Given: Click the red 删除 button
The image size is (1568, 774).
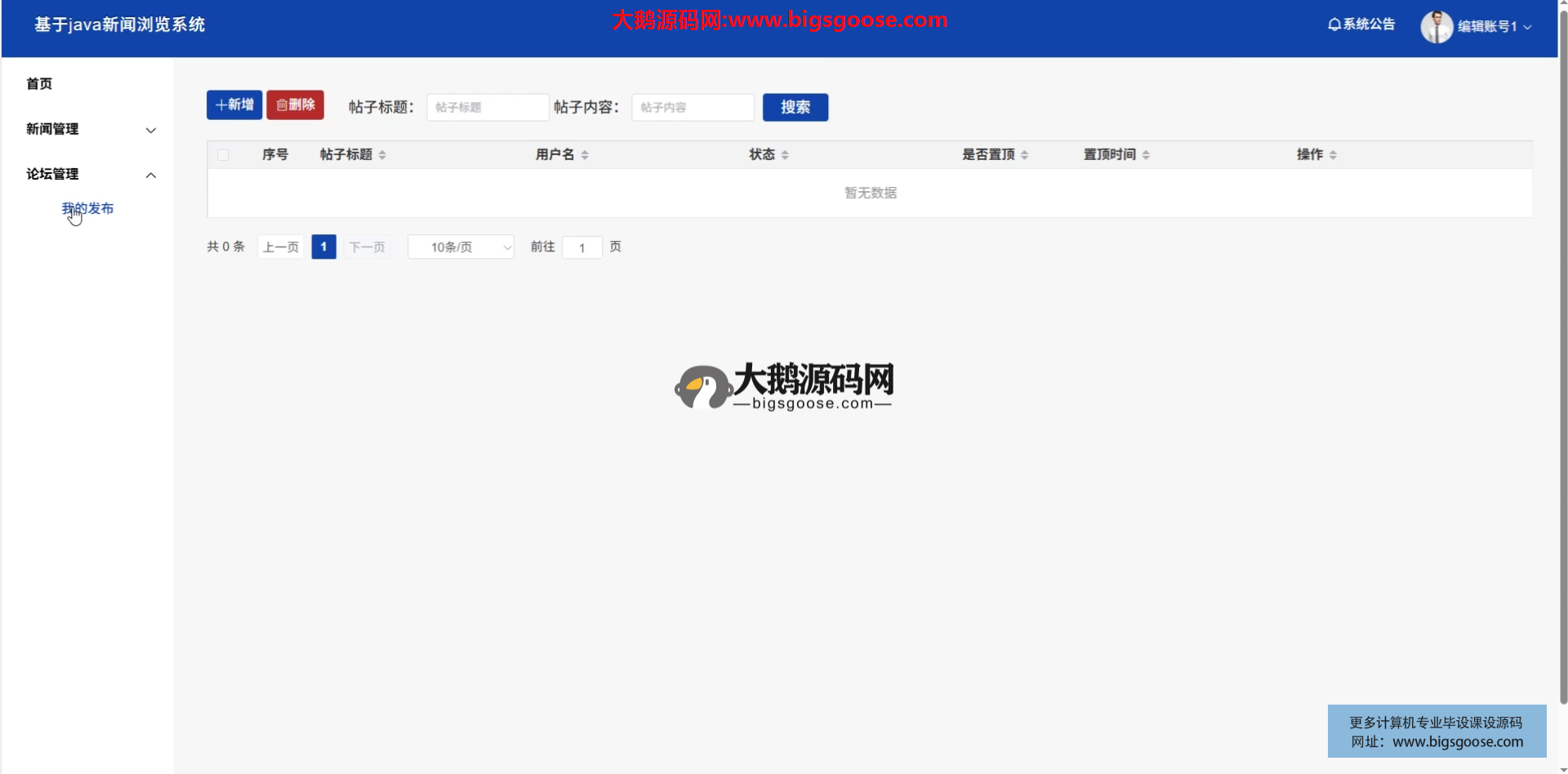Looking at the screenshot, I should click(295, 105).
